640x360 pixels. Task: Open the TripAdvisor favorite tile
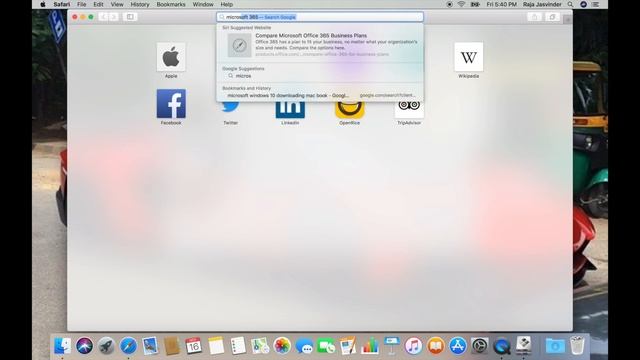[409, 109]
